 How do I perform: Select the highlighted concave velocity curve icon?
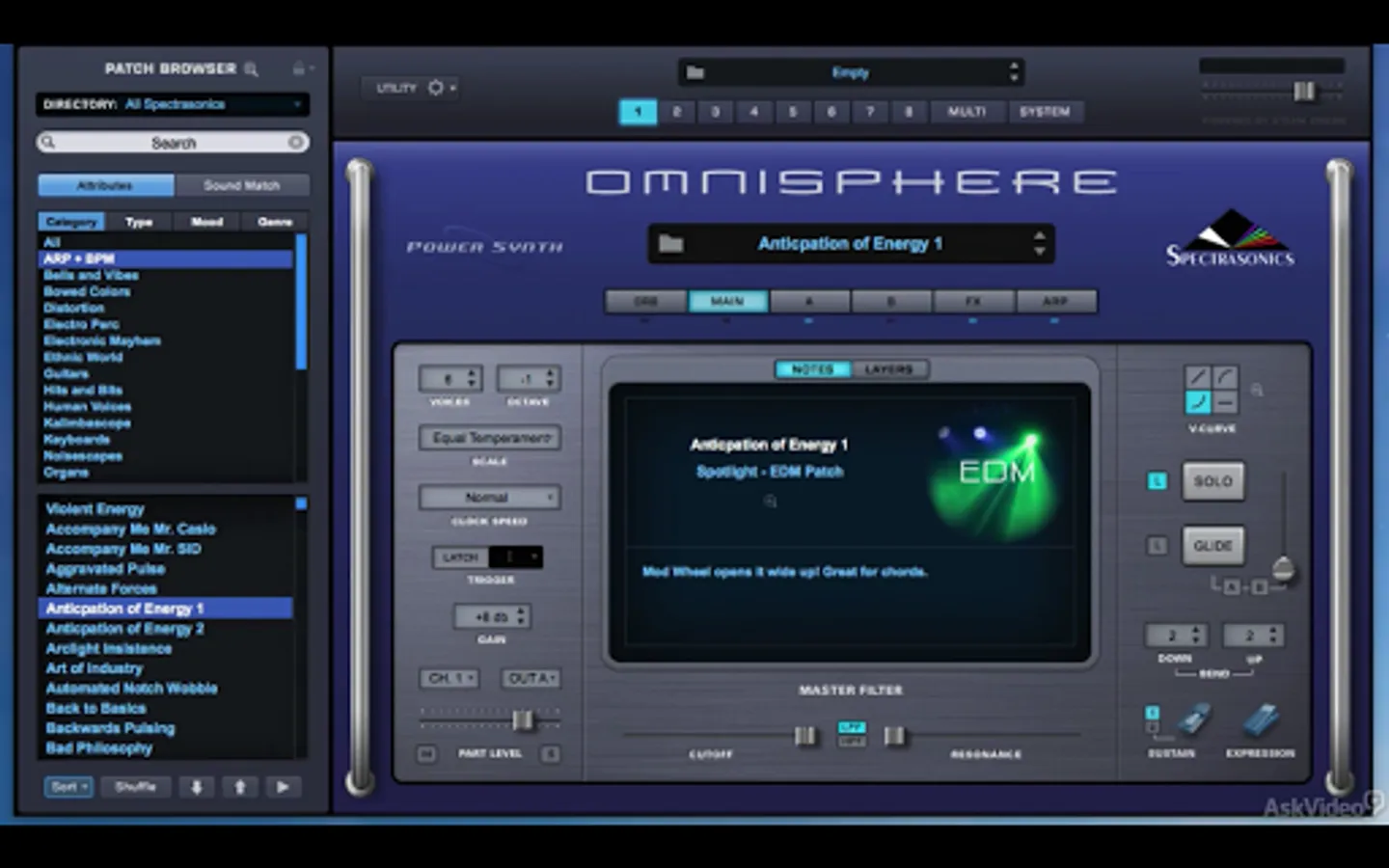pos(1198,401)
